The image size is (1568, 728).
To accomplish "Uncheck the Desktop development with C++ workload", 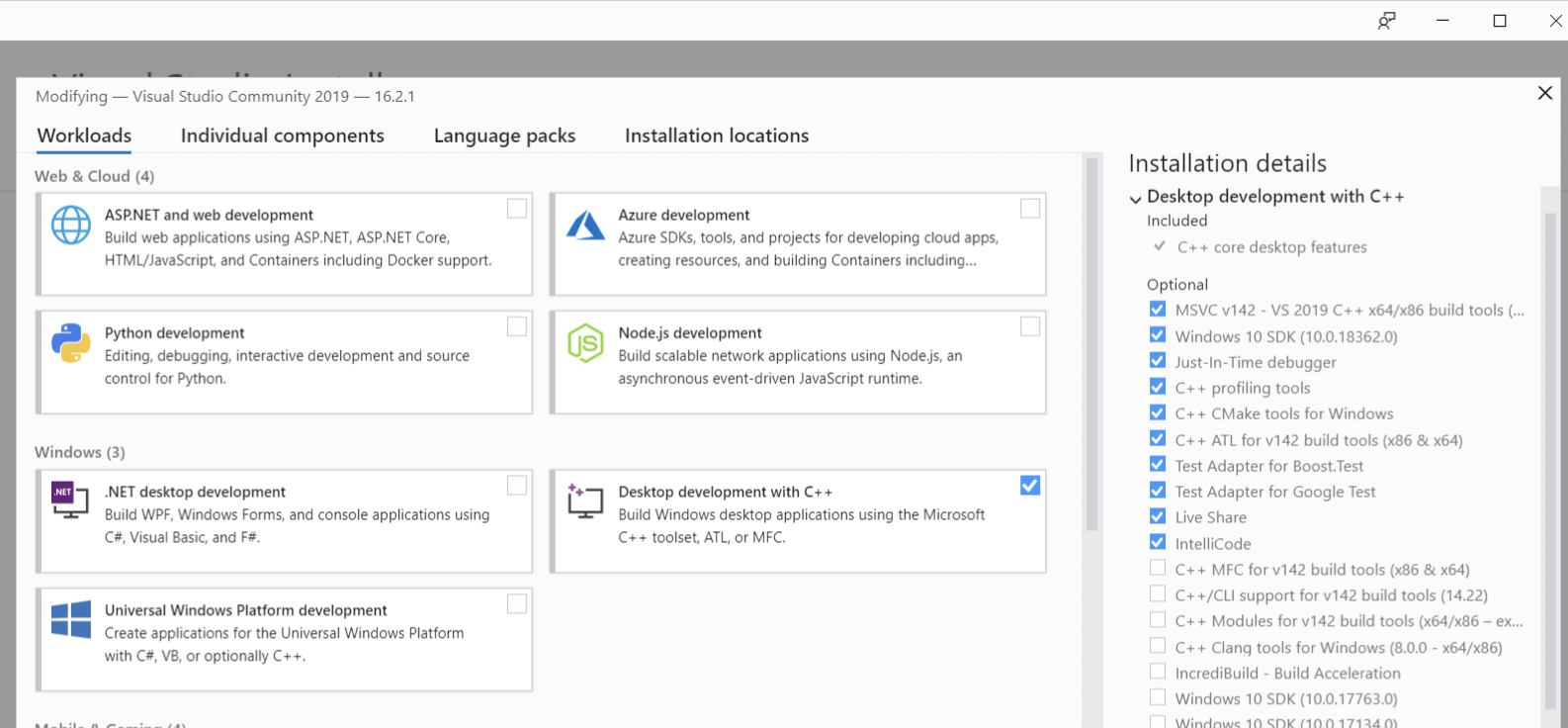I will 1030,486.
